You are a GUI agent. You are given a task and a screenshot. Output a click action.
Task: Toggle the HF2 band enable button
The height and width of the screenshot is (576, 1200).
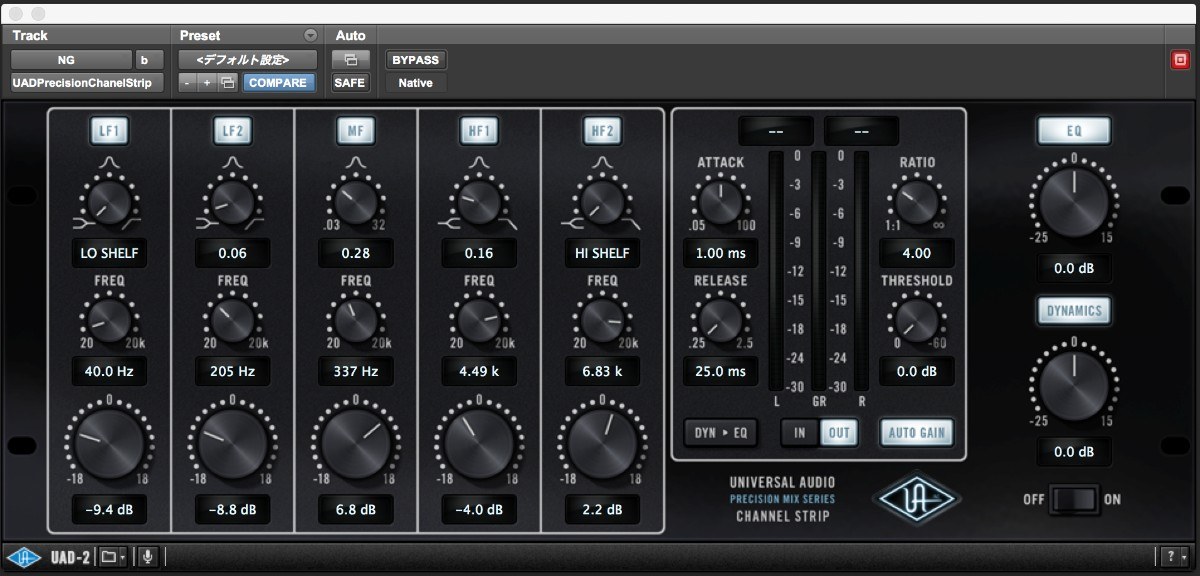point(602,129)
